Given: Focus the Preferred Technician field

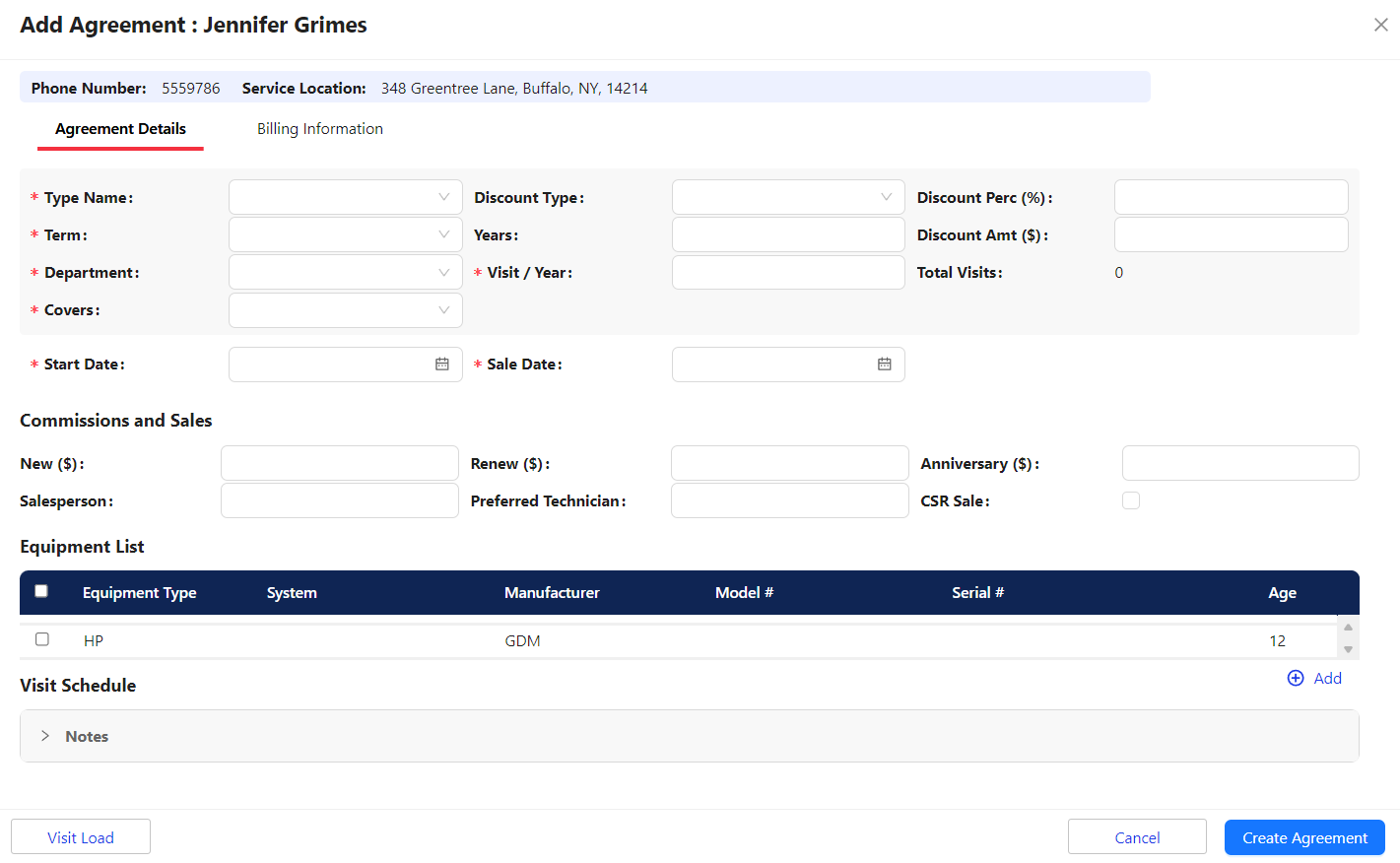Looking at the screenshot, I should click(x=790, y=500).
